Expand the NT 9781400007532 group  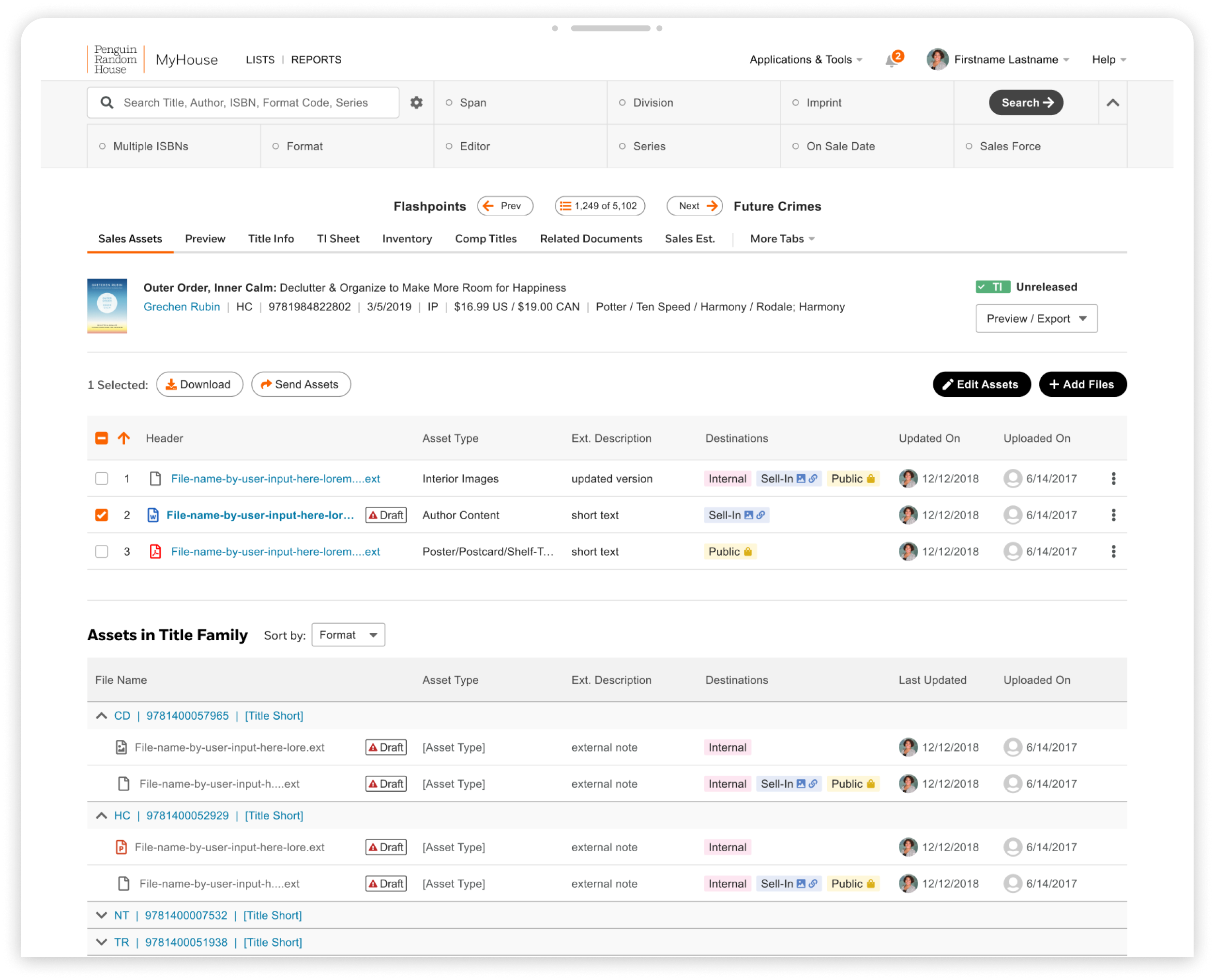click(102, 915)
